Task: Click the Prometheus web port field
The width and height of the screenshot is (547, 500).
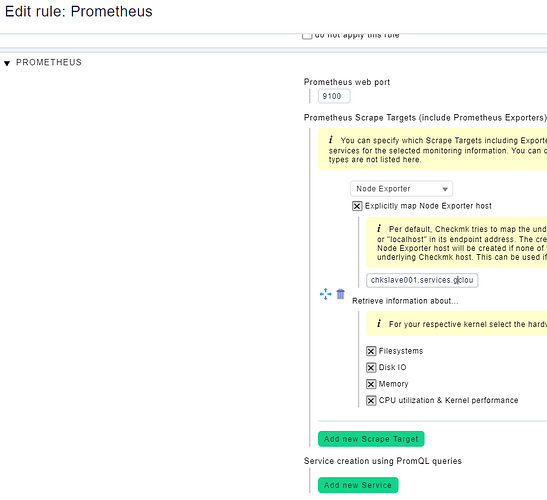Action: (x=334, y=96)
